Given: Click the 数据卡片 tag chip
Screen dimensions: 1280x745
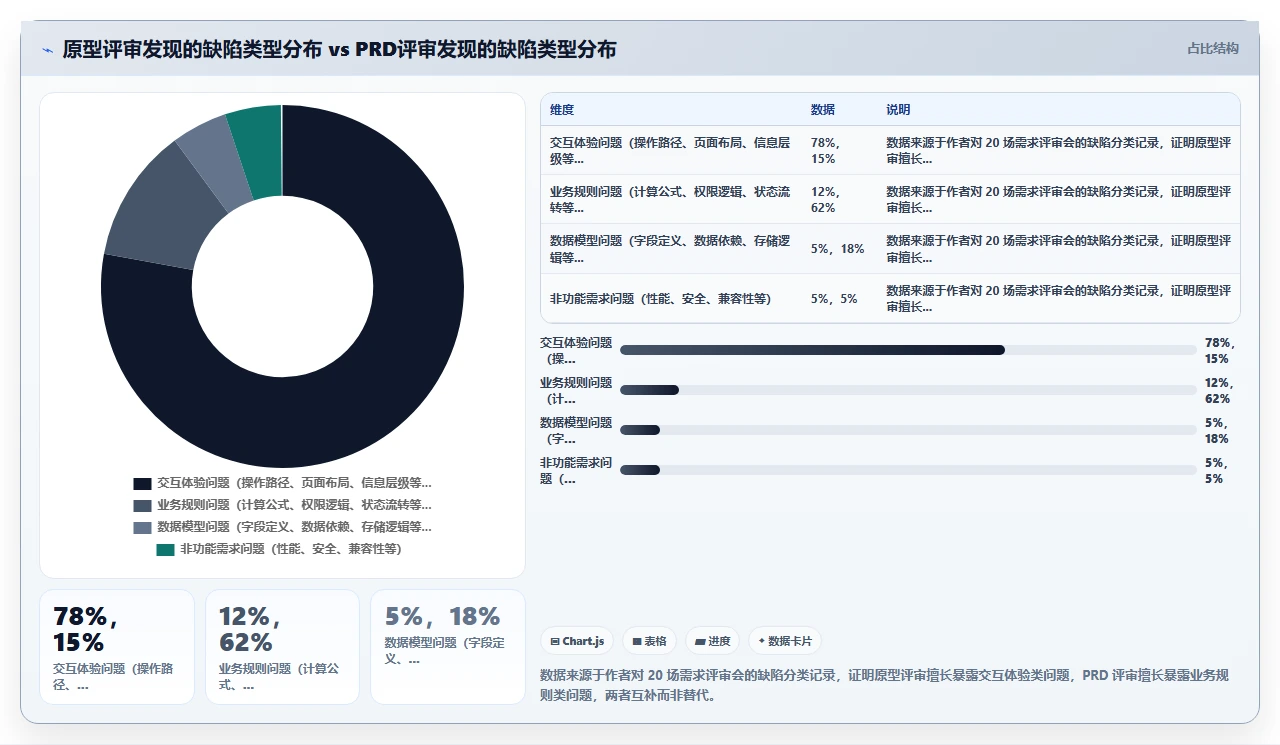Looking at the screenshot, I should [785, 641].
